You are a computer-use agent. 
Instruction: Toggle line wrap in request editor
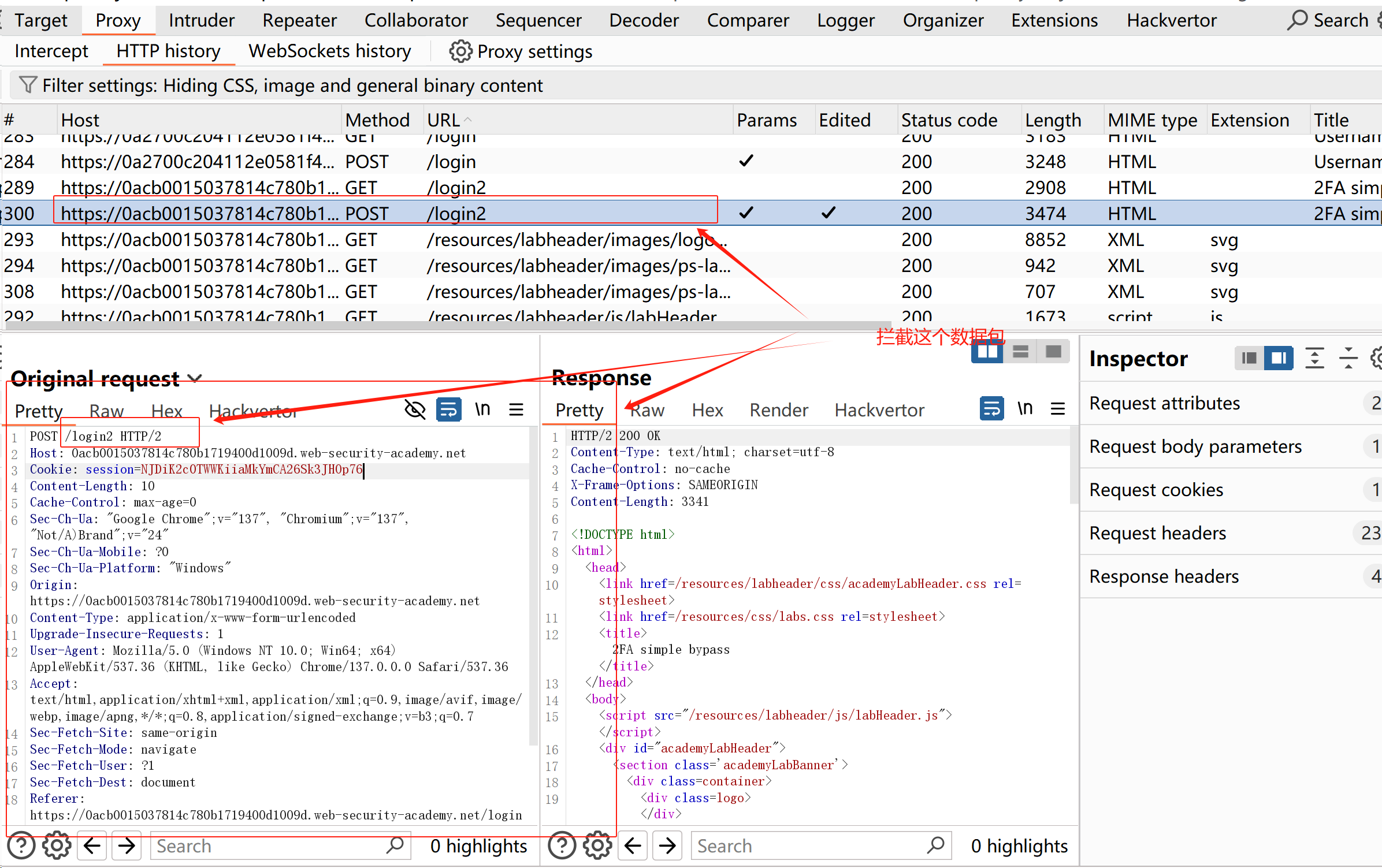(448, 410)
